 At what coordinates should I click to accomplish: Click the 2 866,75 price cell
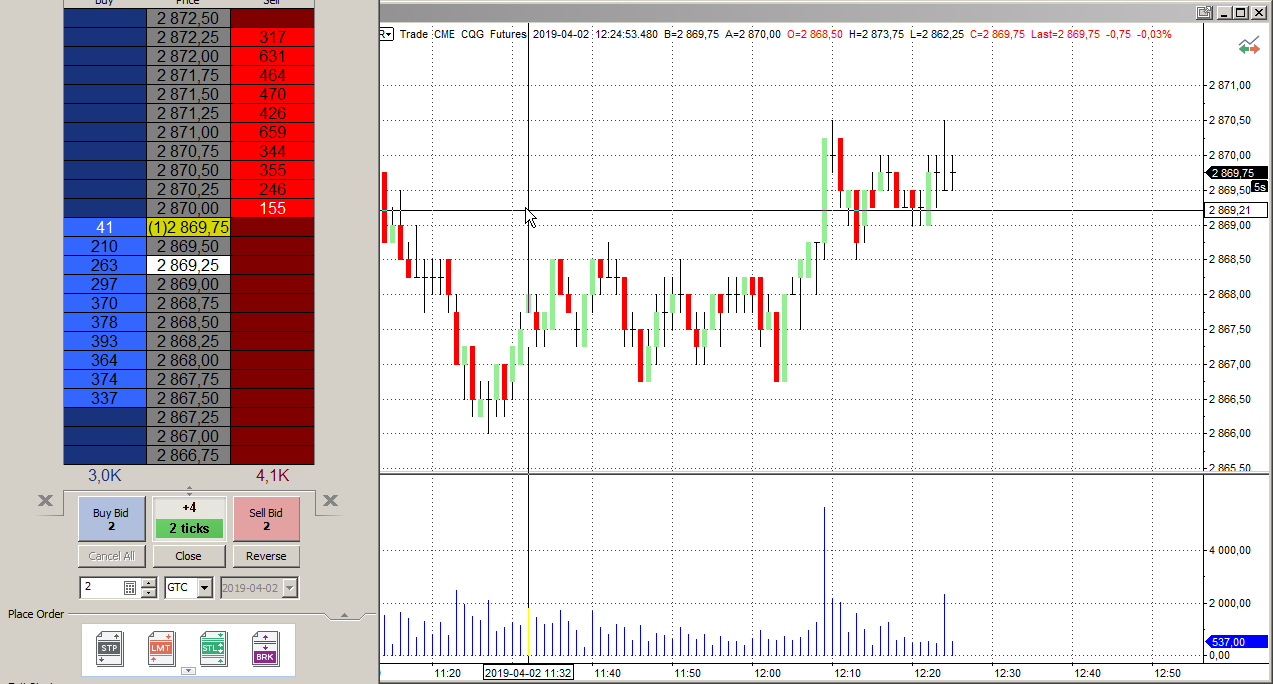(188, 455)
